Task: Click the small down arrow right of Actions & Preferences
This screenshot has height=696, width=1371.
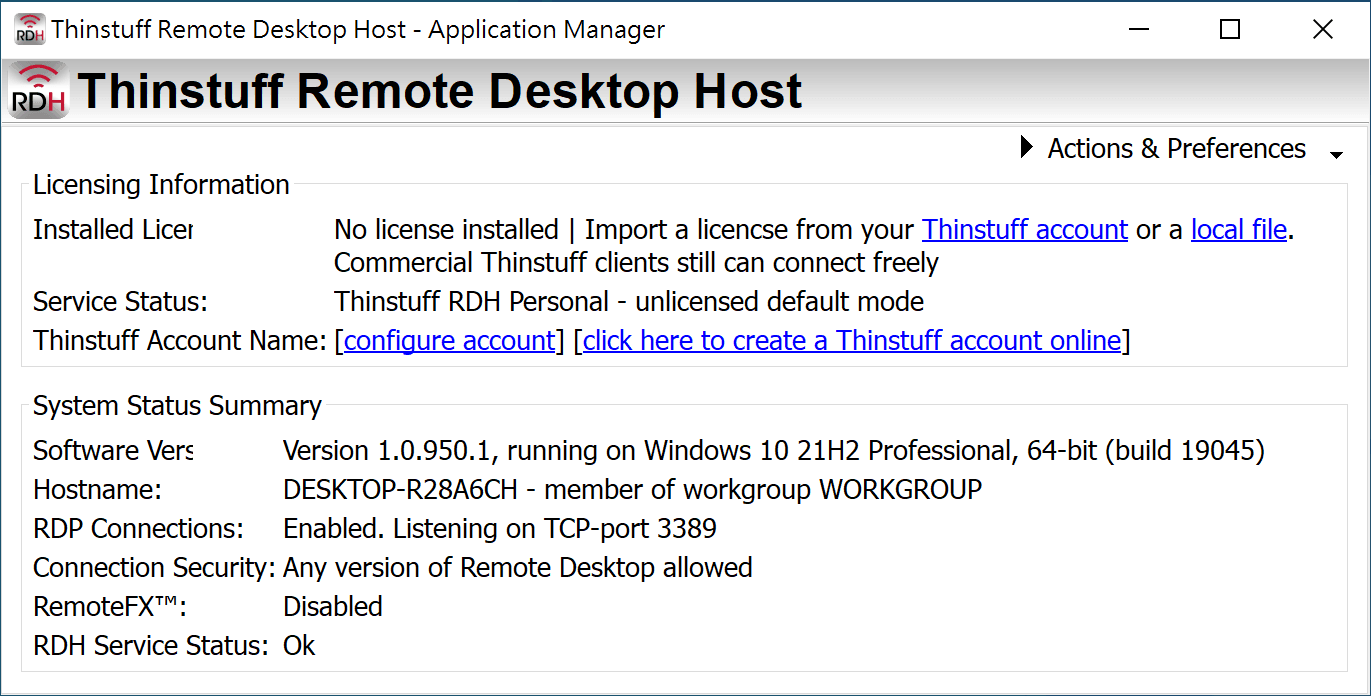Action: point(1336,154)
